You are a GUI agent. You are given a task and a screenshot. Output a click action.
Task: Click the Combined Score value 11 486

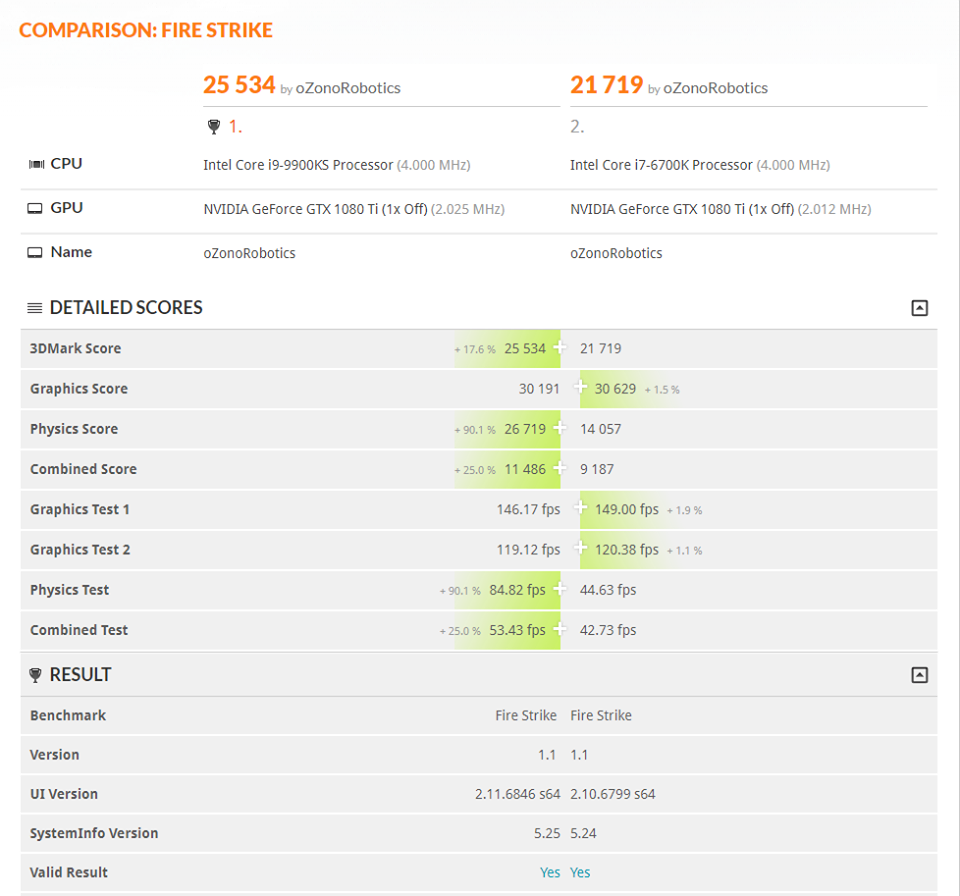coord(525,469)
